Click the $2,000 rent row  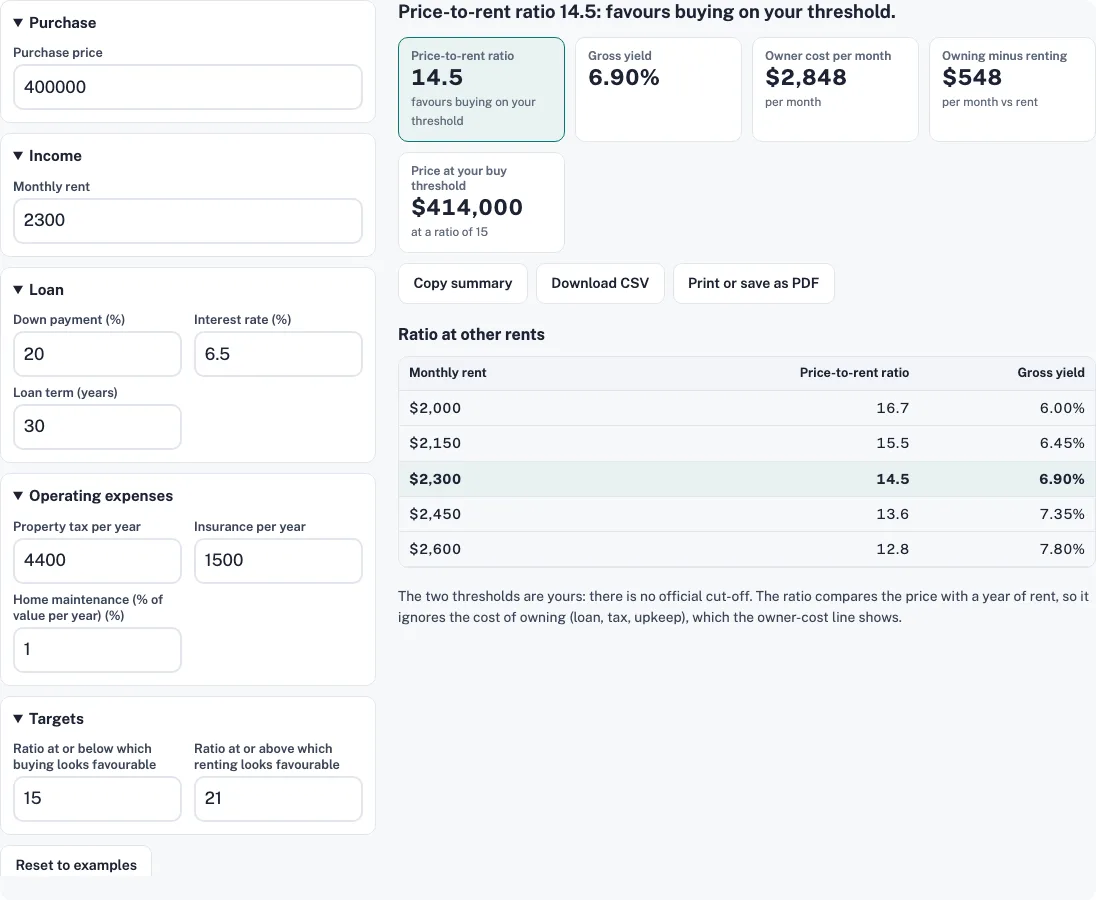point(747,408)
